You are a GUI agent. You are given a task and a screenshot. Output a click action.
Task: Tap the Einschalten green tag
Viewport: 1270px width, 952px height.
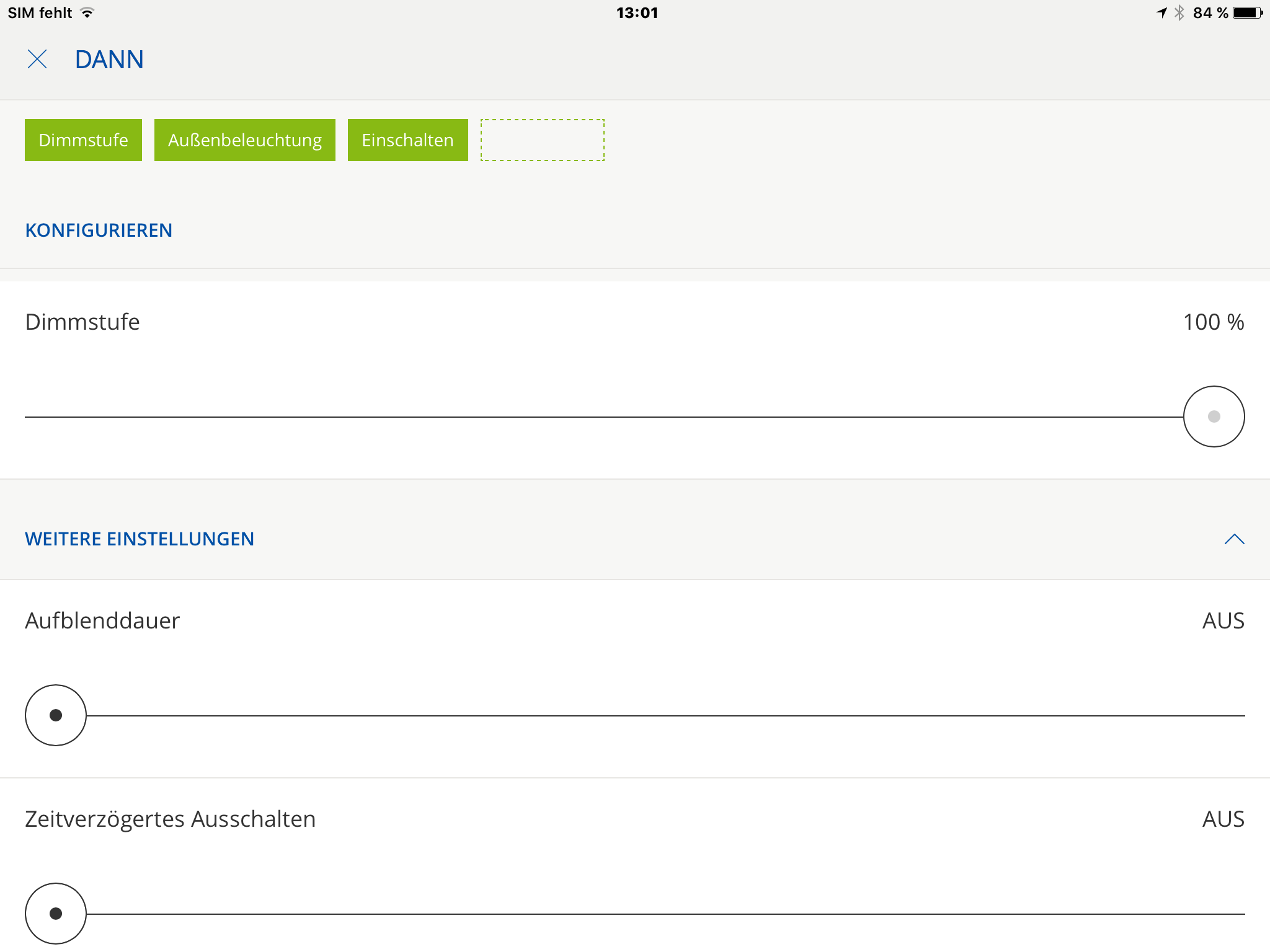click(x=407, y=140)
